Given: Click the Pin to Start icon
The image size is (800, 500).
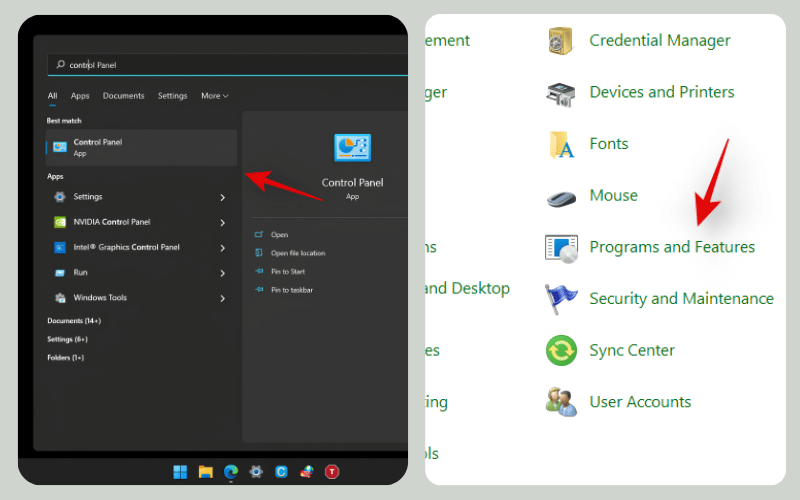Looking at the screenshot, I should tap(259, 271).
